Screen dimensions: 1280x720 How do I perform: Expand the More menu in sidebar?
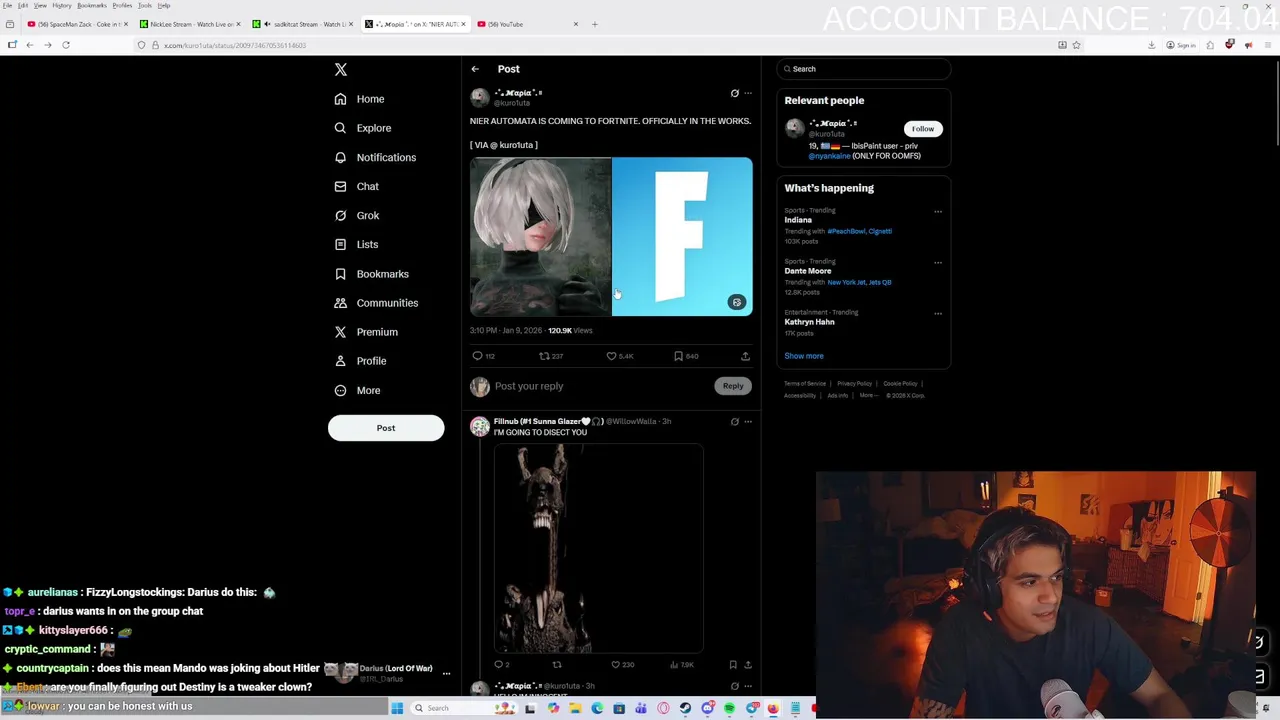tap(357, 390)
